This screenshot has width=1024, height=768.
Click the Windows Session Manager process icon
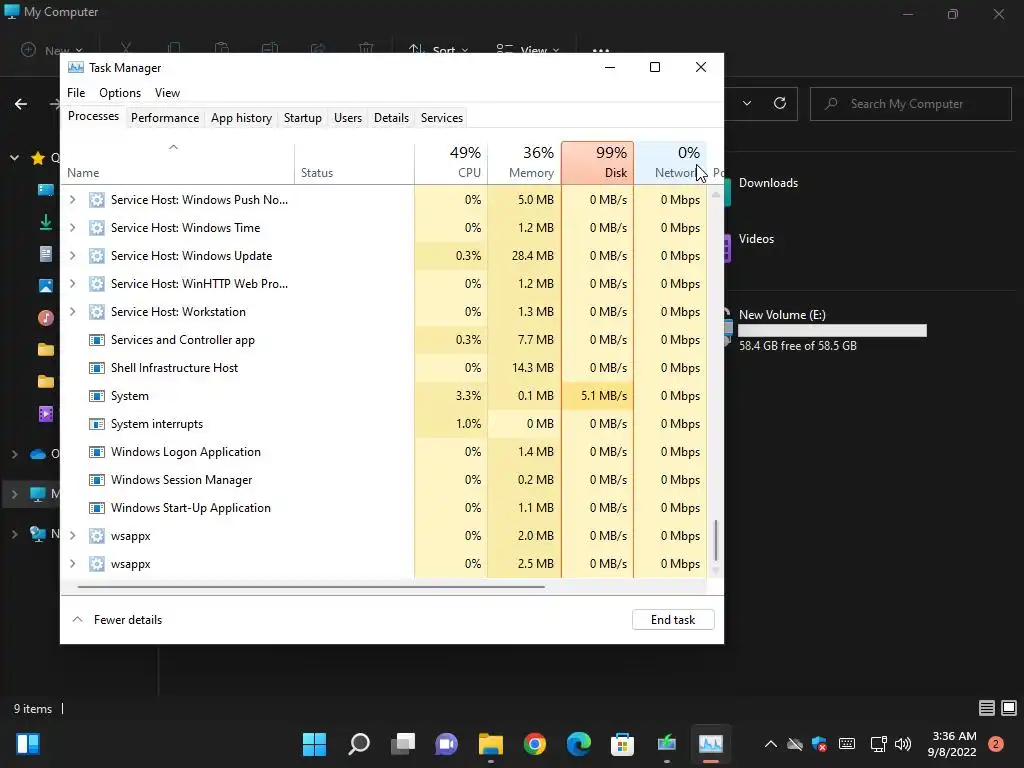(97, 480)
